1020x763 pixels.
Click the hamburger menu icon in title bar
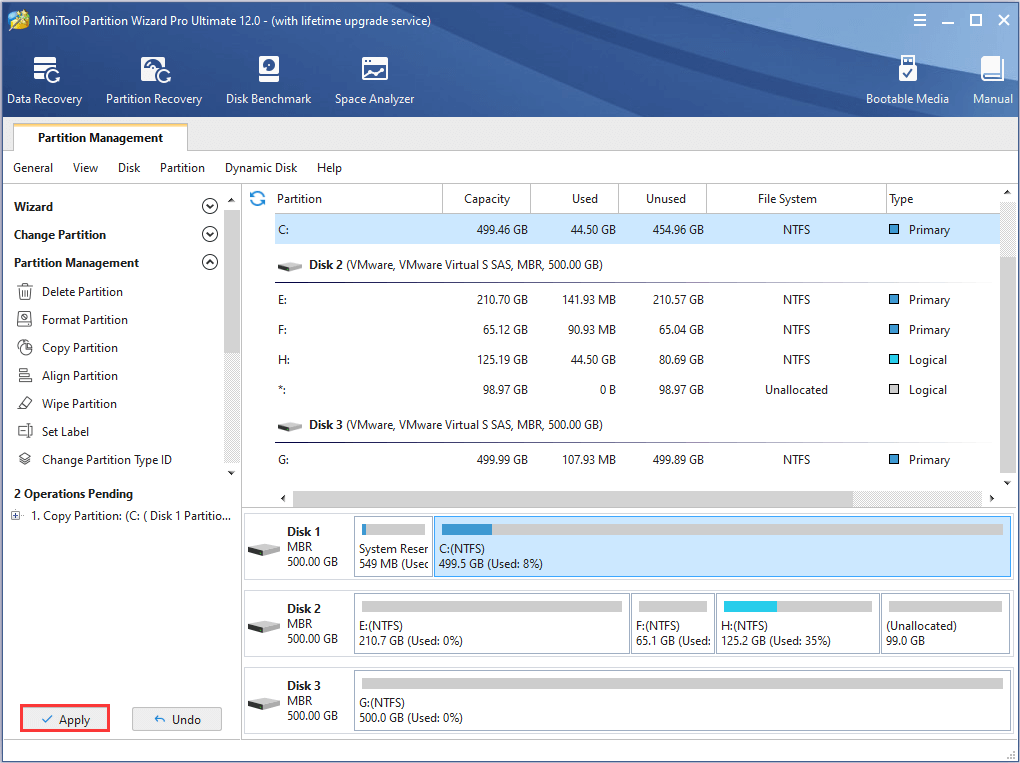pyautogui.click(x=920, y=21)
